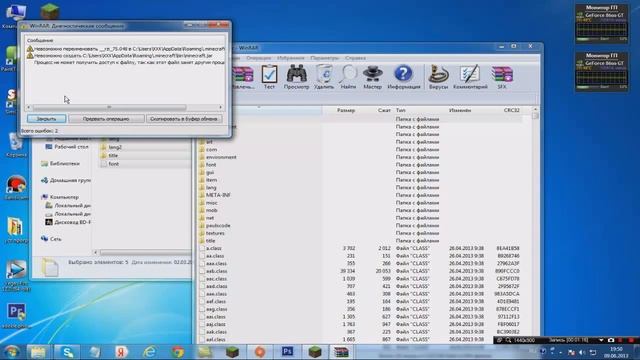
Task: Open the Операции menu in WinRAR
Action: coord(258,58)
